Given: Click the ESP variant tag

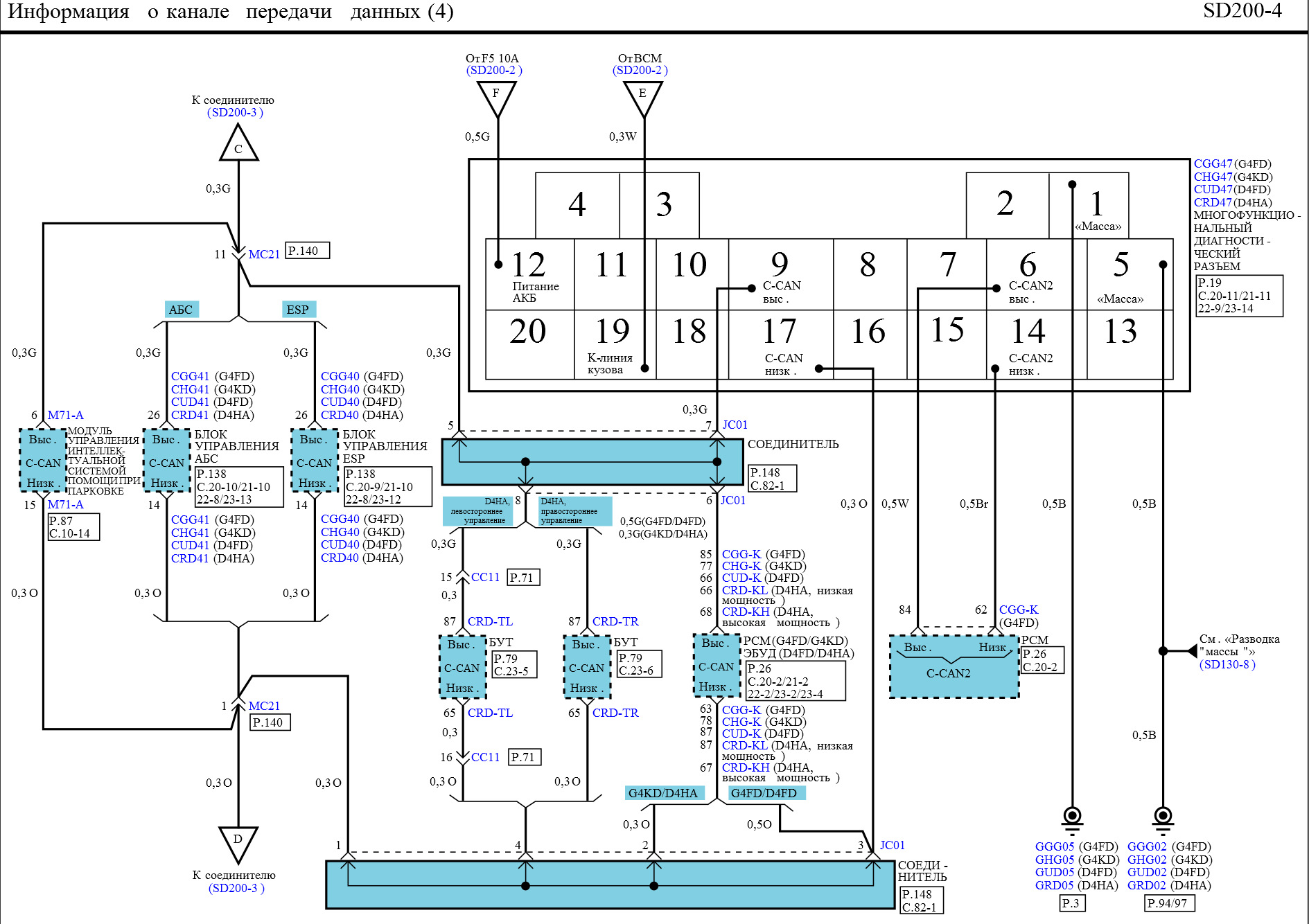Looking at the screenshot, I should point(299,310).
